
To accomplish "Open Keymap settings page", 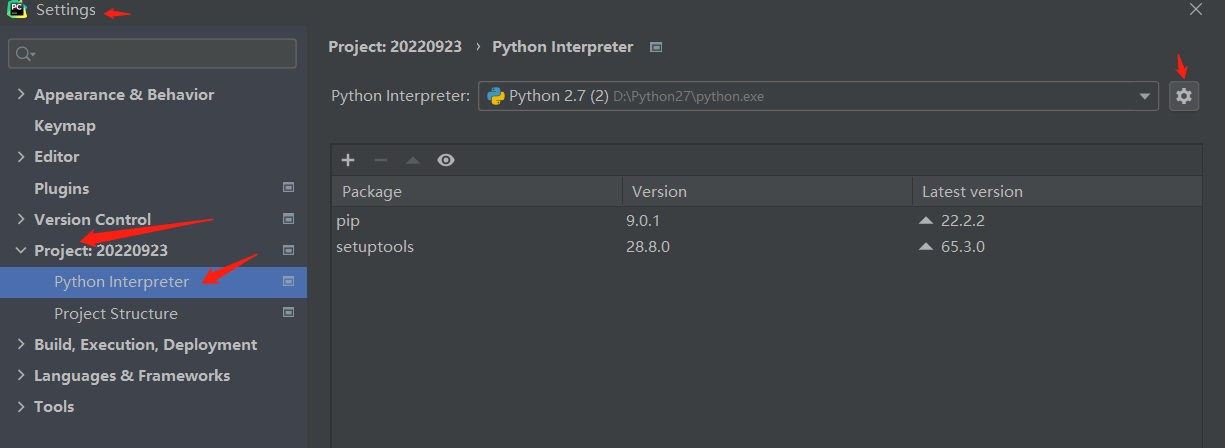I will pos(65,125).
